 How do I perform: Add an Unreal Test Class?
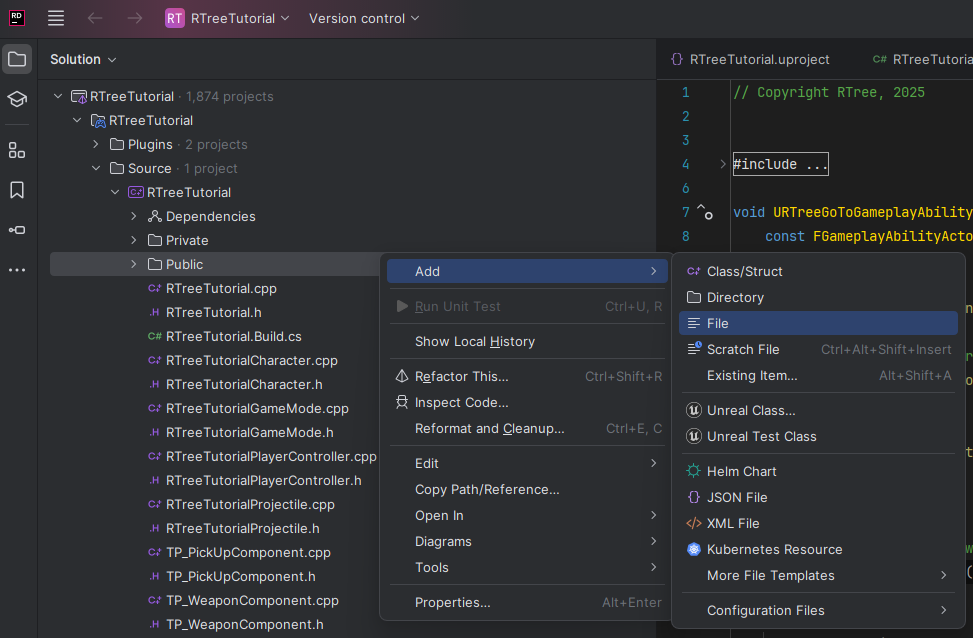click(x=818, y=436)
